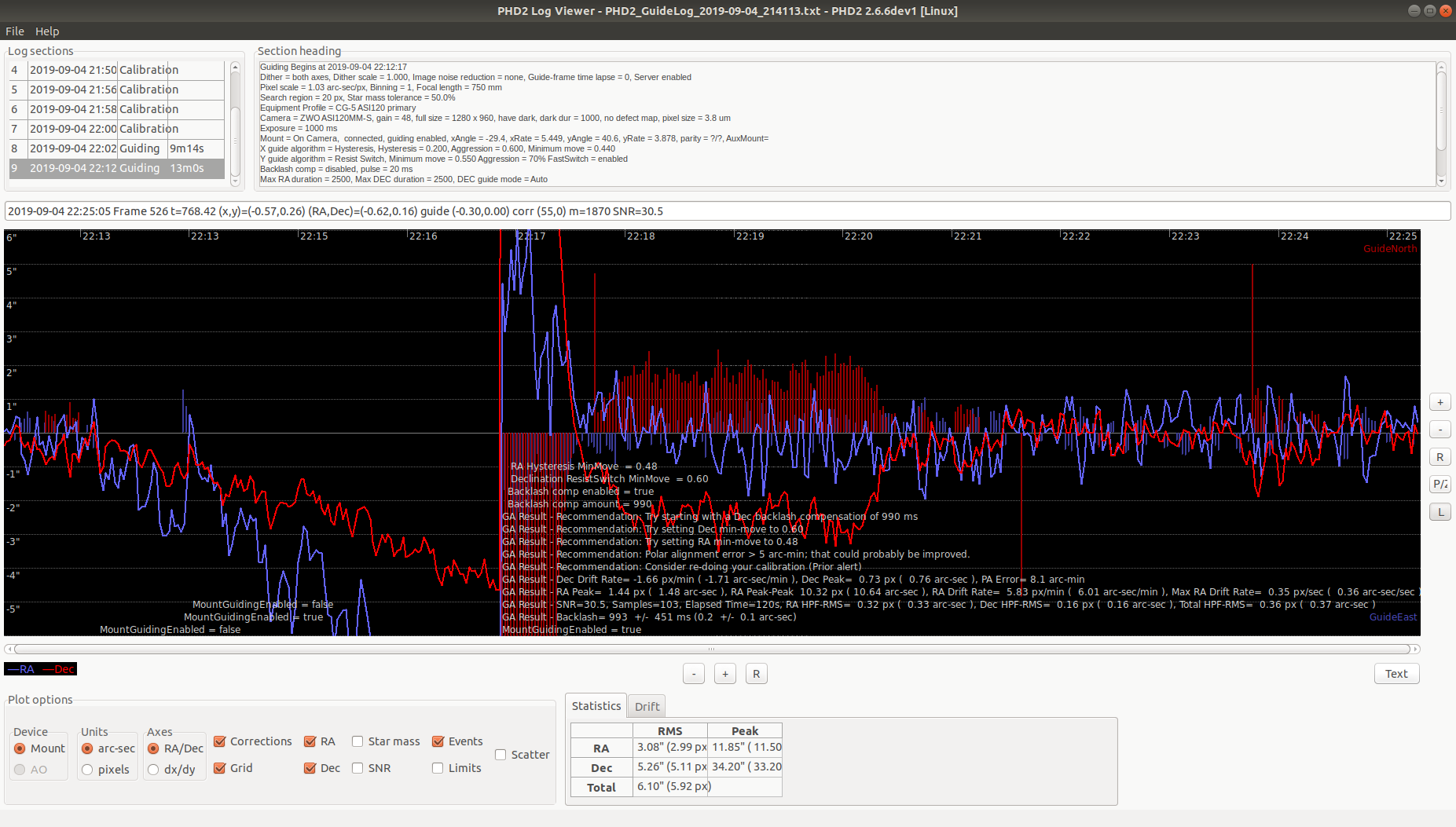Click the Peak column header
The image size is (1456, 827).
point(745,731)
